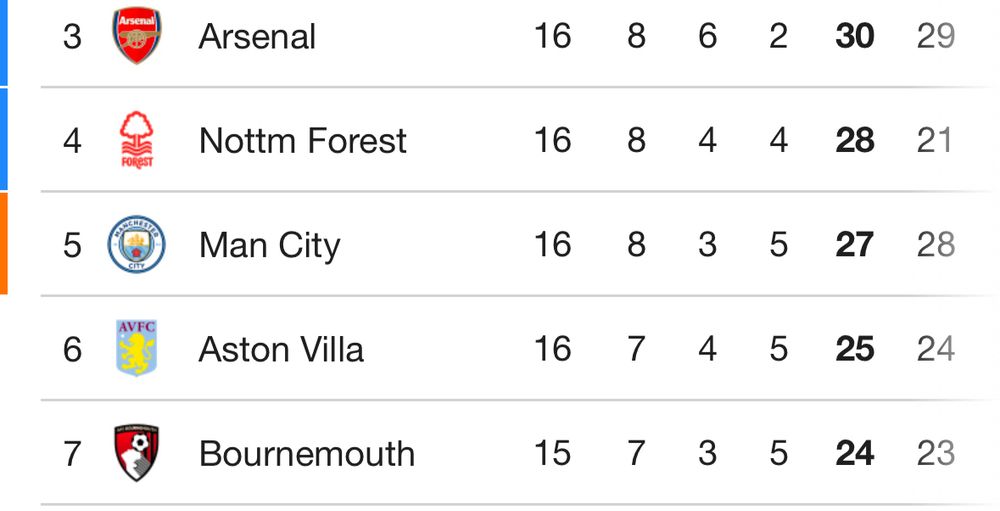Select position number 7 in the table
Screen dimensions: 1000x511
pyautogui.click(x=72, y=454)
